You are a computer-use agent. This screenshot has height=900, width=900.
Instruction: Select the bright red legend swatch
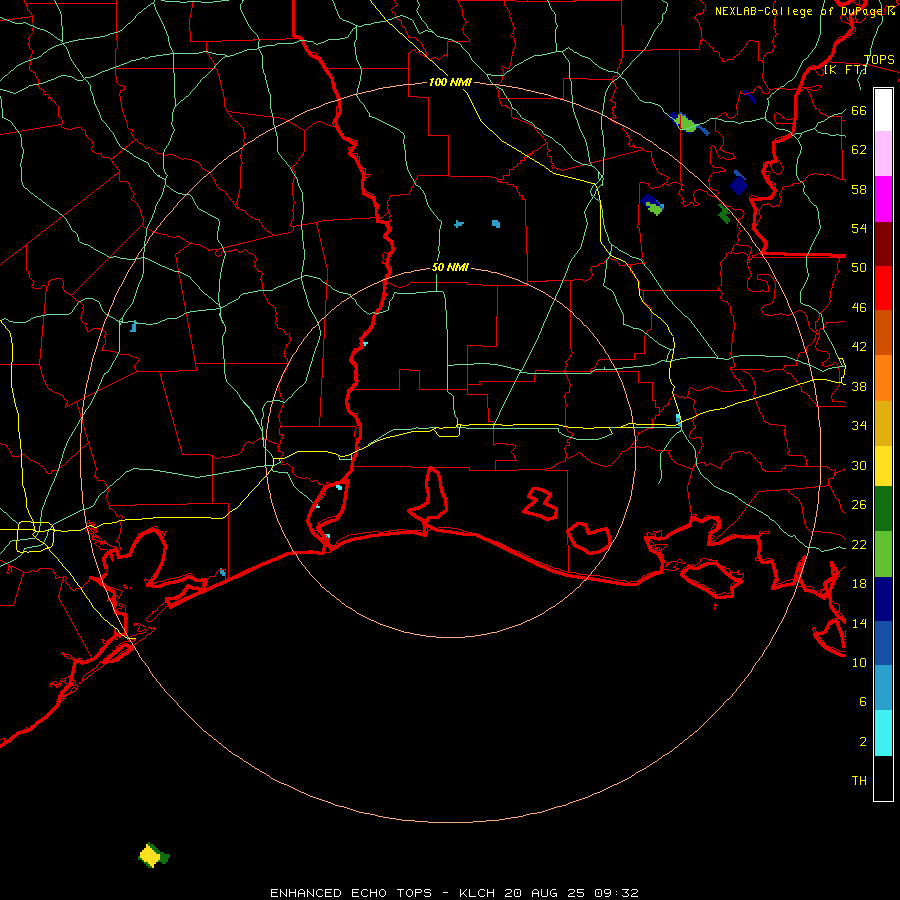tap(883, 288)
